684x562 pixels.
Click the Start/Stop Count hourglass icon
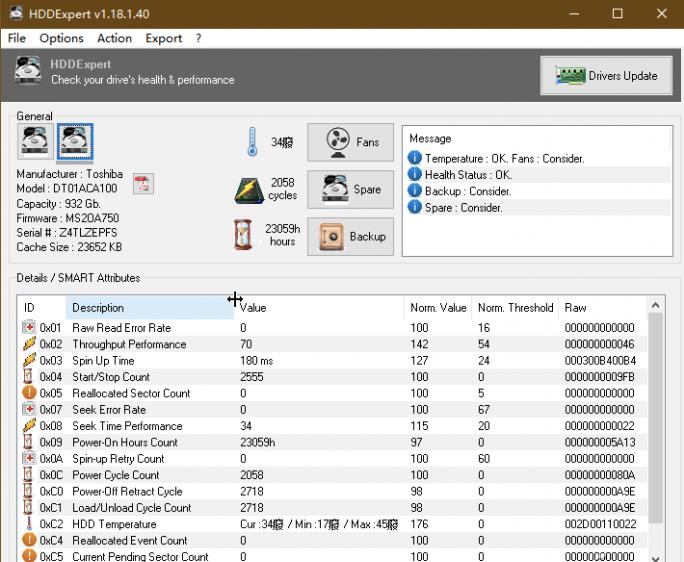28,376
